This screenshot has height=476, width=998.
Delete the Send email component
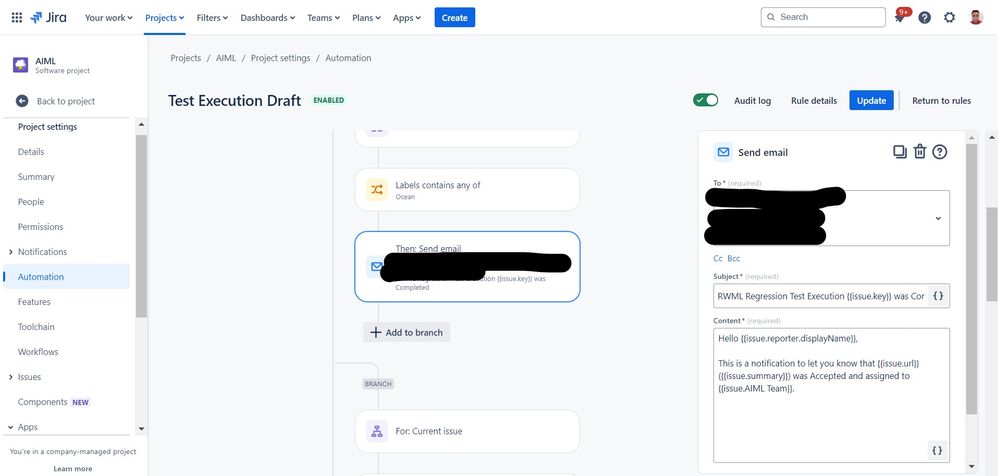coord(920,152)
